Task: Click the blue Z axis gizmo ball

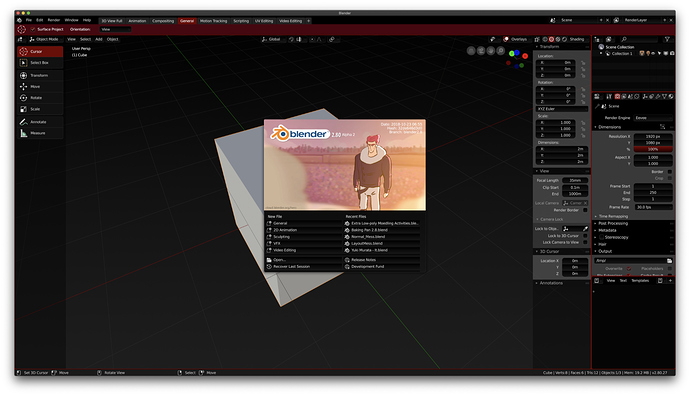Action: 517,52
